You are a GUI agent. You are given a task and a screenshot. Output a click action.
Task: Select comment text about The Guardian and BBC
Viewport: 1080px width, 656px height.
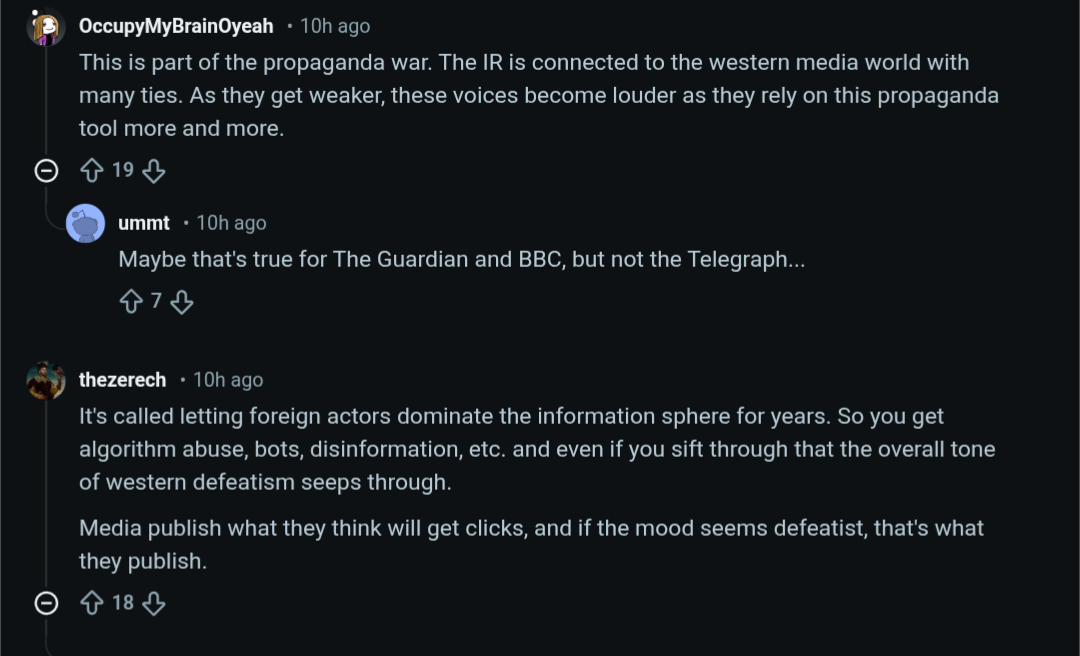tap(461, 260)
